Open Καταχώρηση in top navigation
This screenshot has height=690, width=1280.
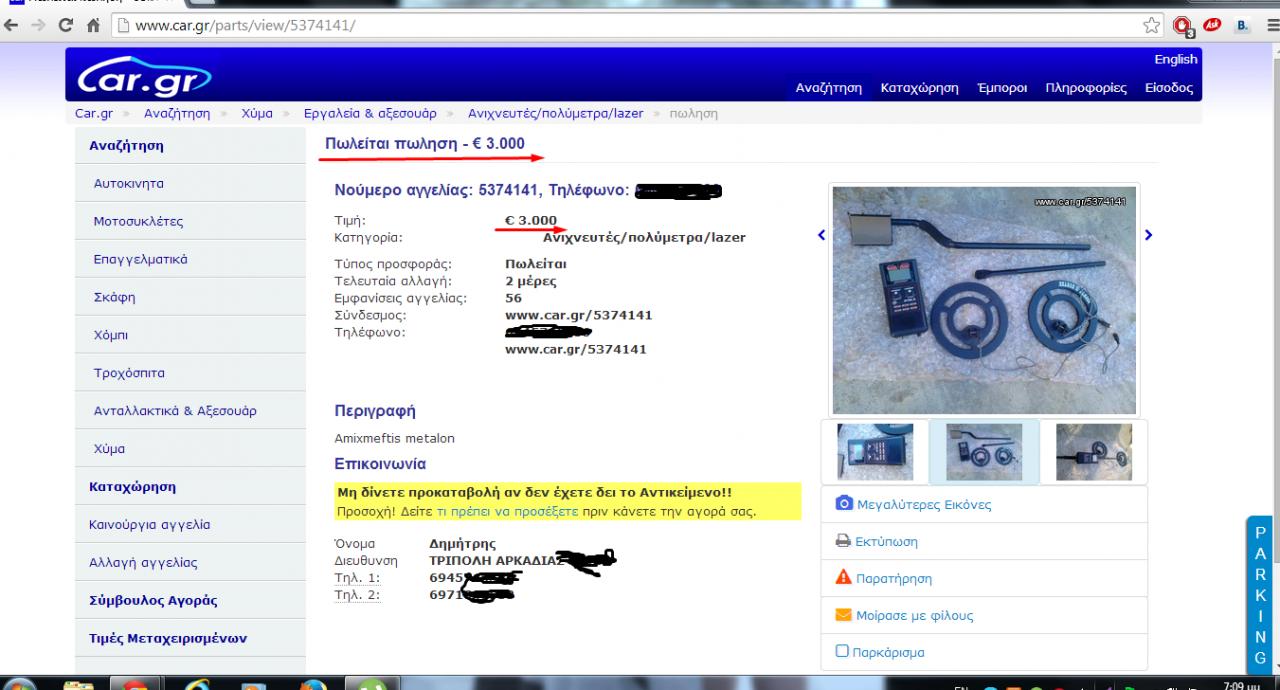click(919, 88)
